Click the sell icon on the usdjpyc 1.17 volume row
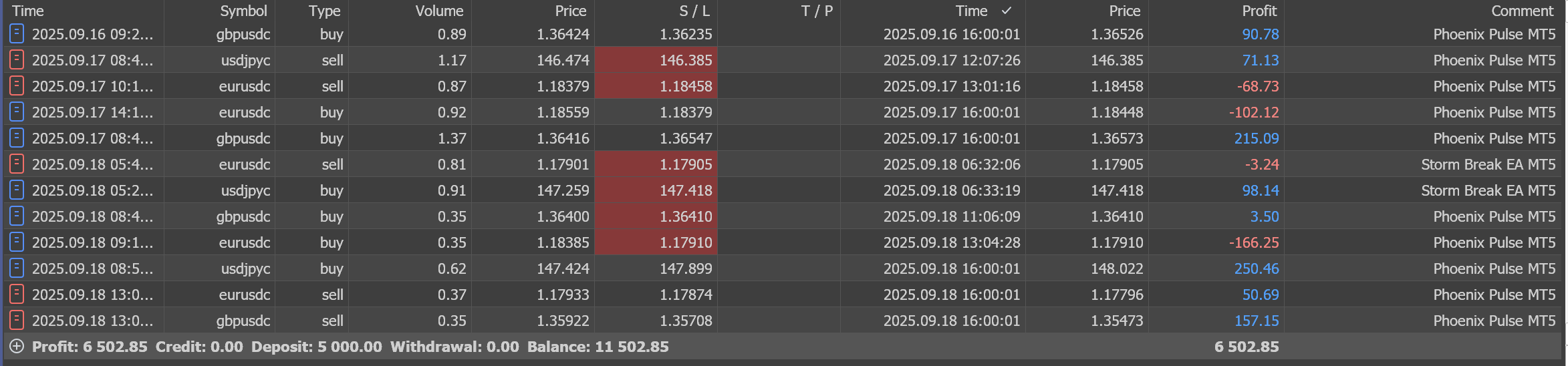 pos(17,60)
